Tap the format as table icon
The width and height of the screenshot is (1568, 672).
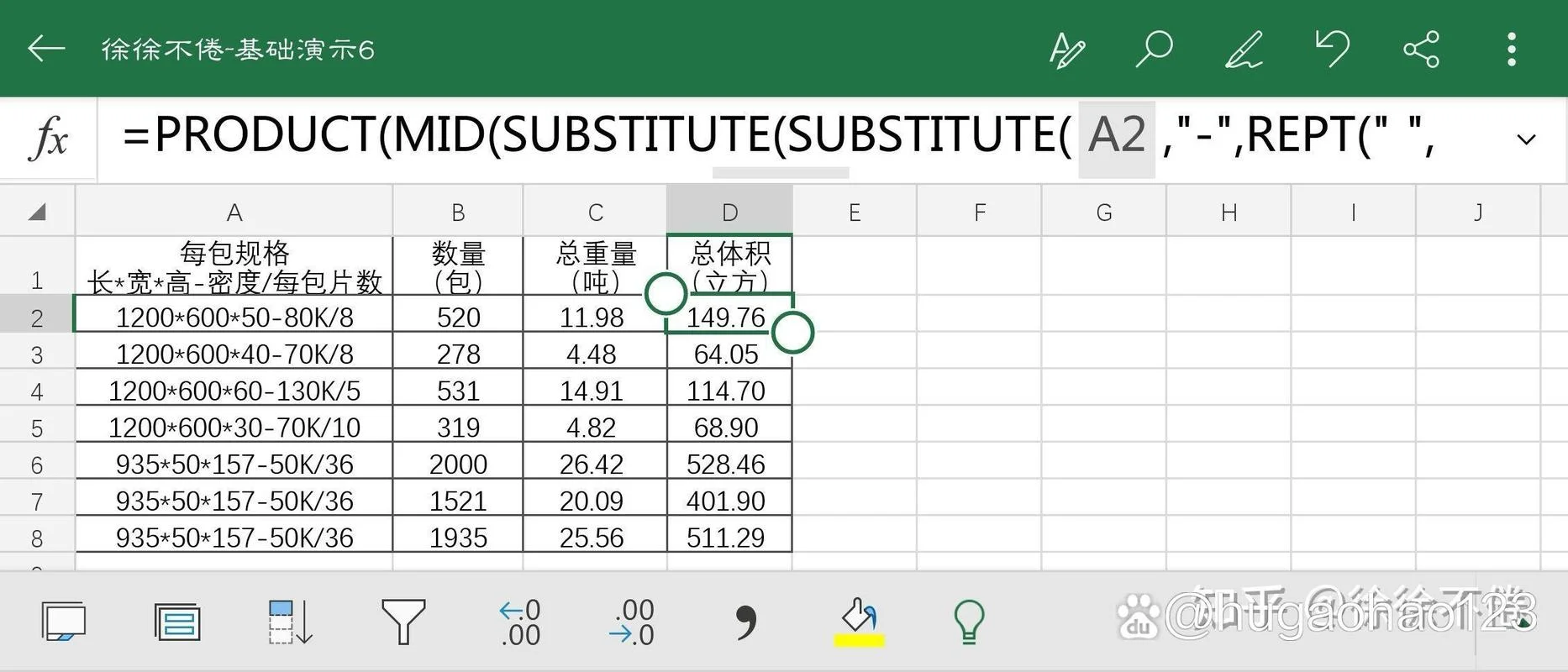point(177,622)
